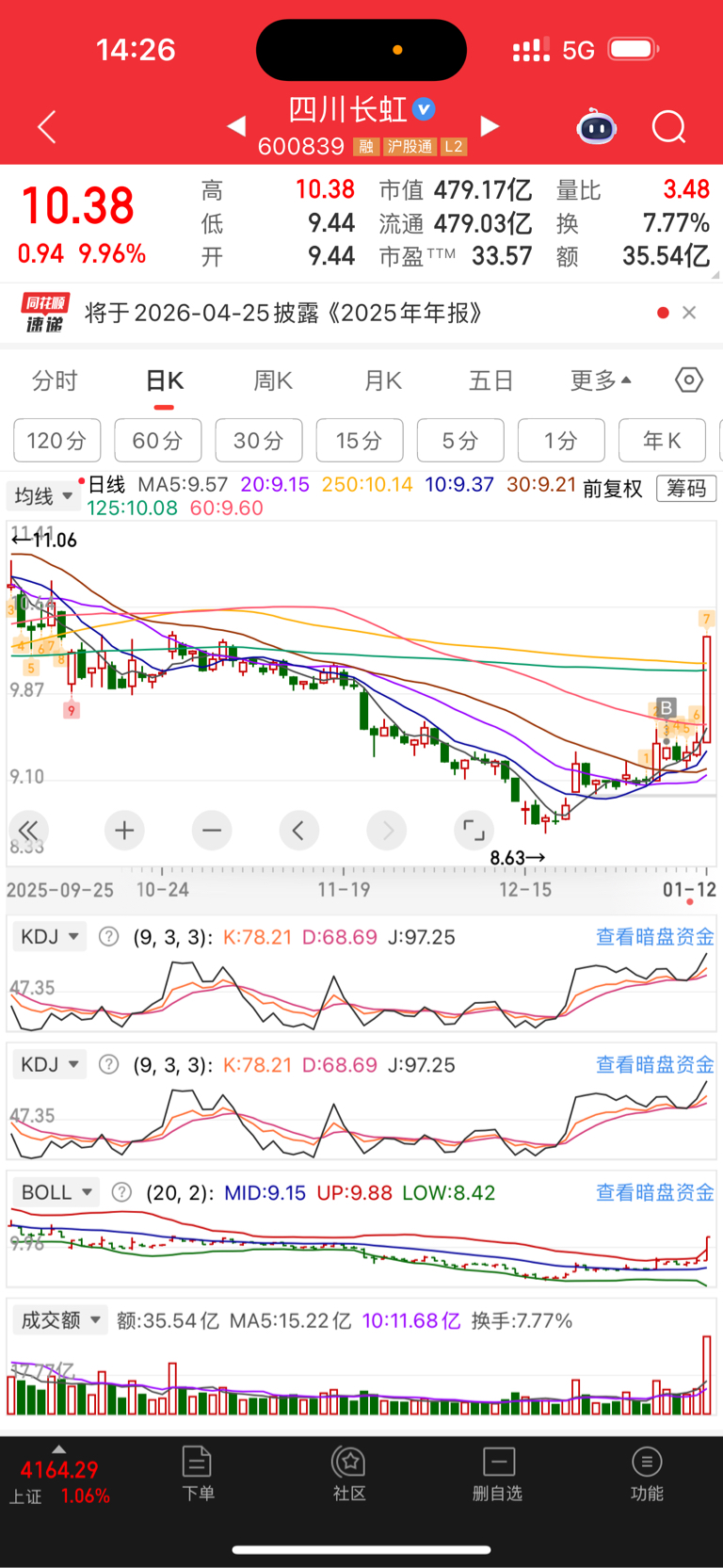This screenshot has width=723, height=1568.
Task: Jump to earliest chart data
Action: pos(28,831)
